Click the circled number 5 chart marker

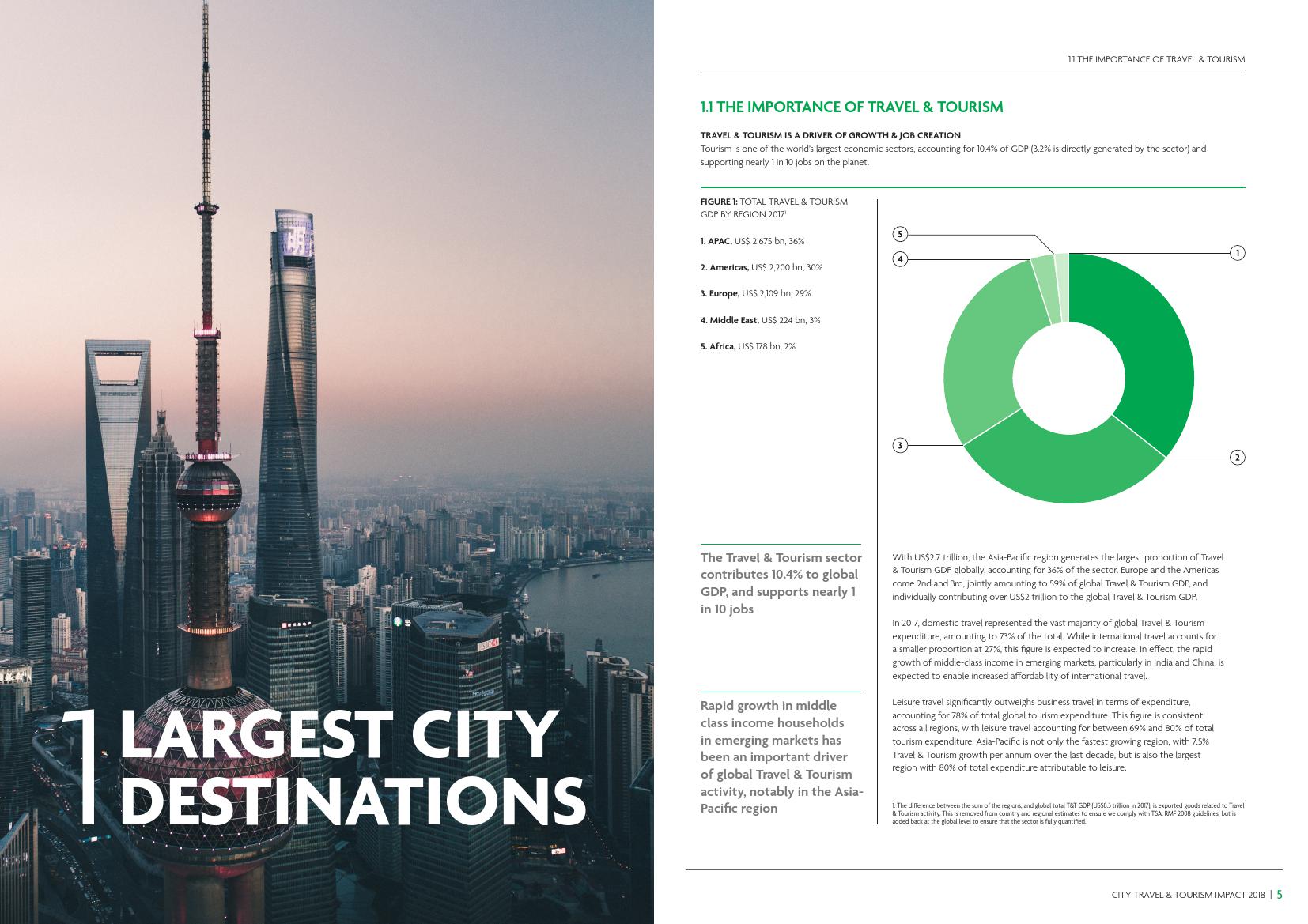900,234
